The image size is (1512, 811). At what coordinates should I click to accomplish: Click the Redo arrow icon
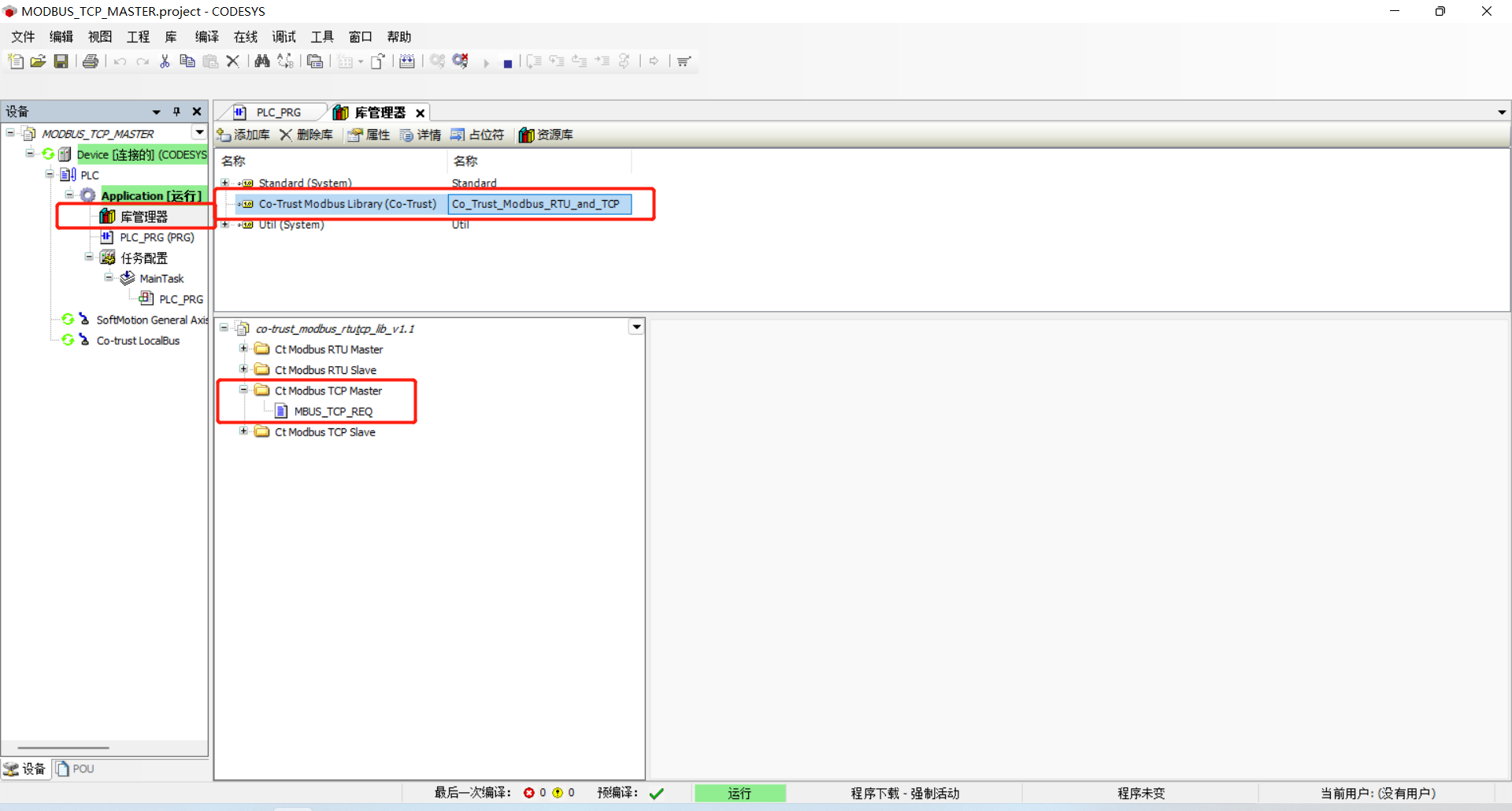143,61
